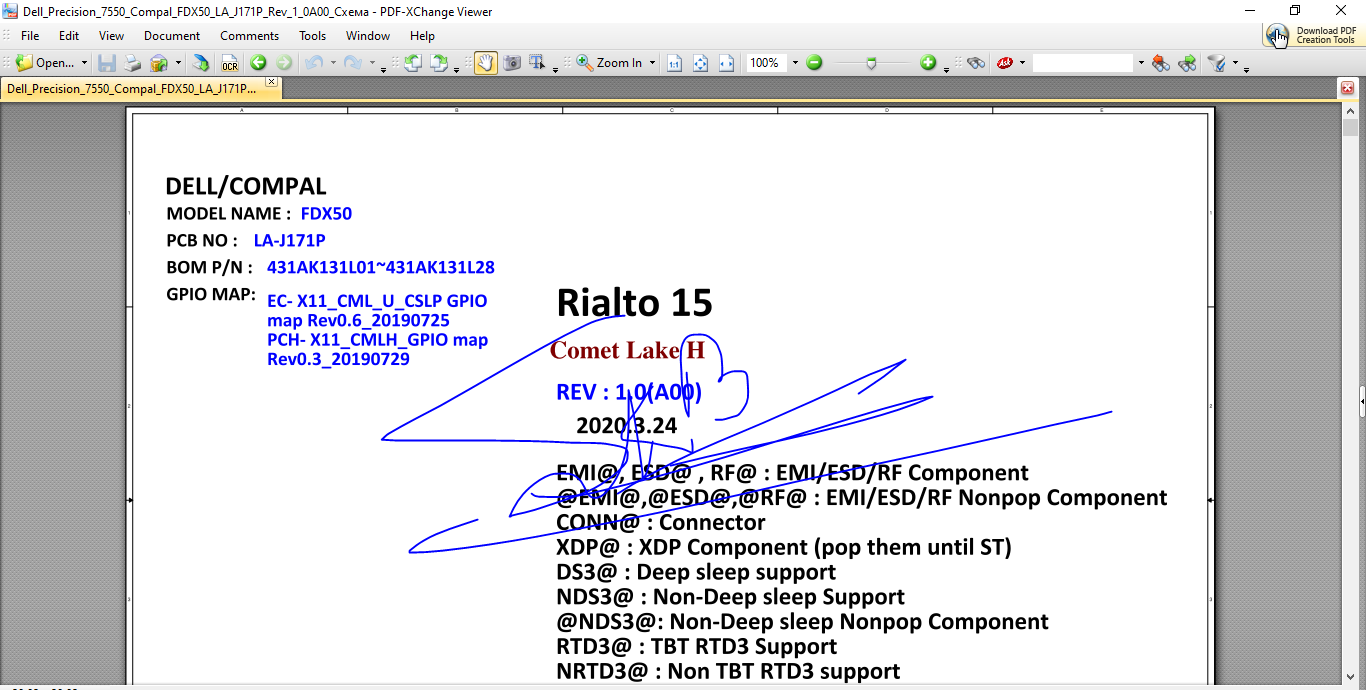Open the Comments menu
1366x690 pixels.
coord(250,35)
